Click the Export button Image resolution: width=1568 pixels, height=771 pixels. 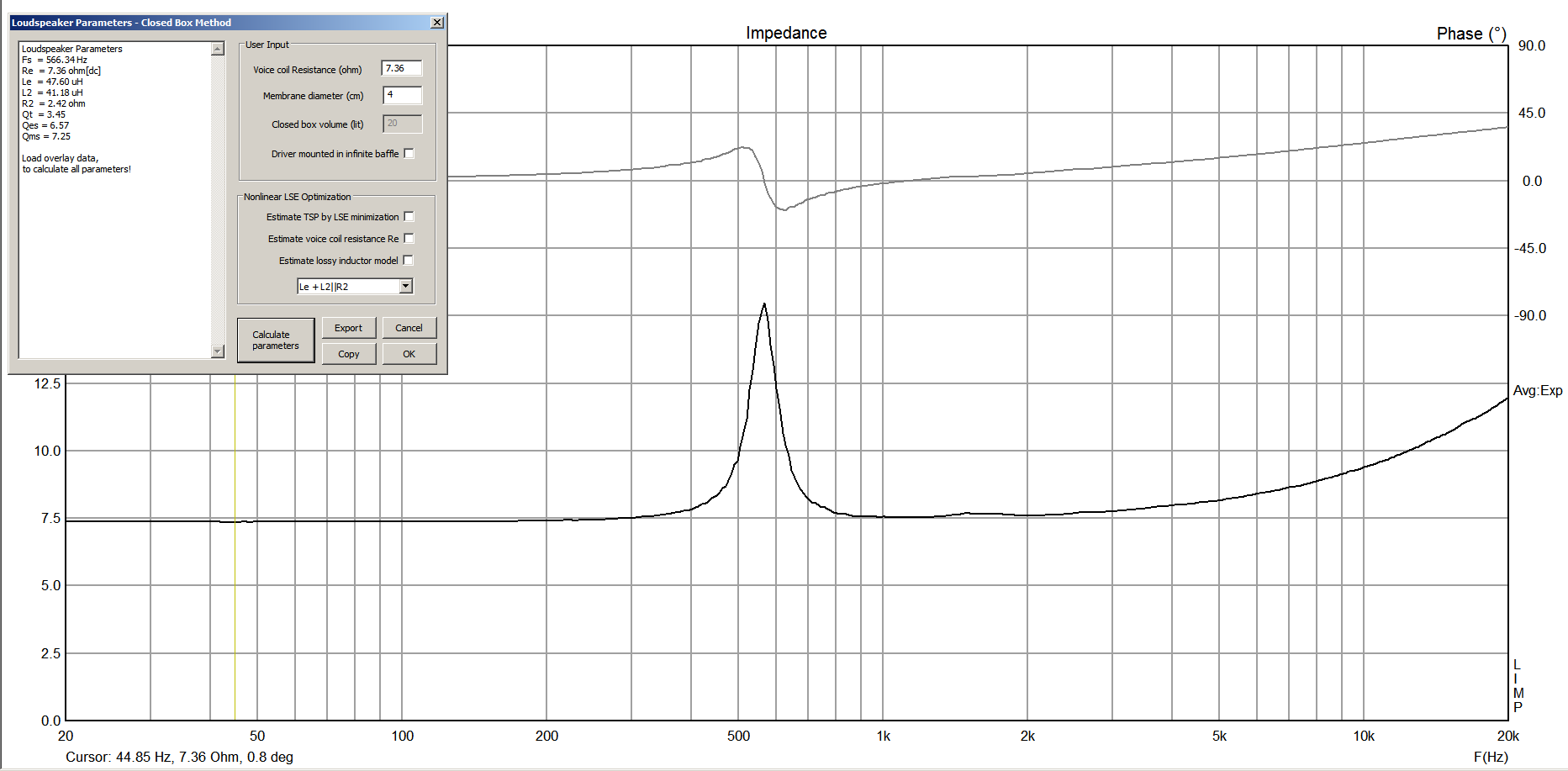coord(348,328)
